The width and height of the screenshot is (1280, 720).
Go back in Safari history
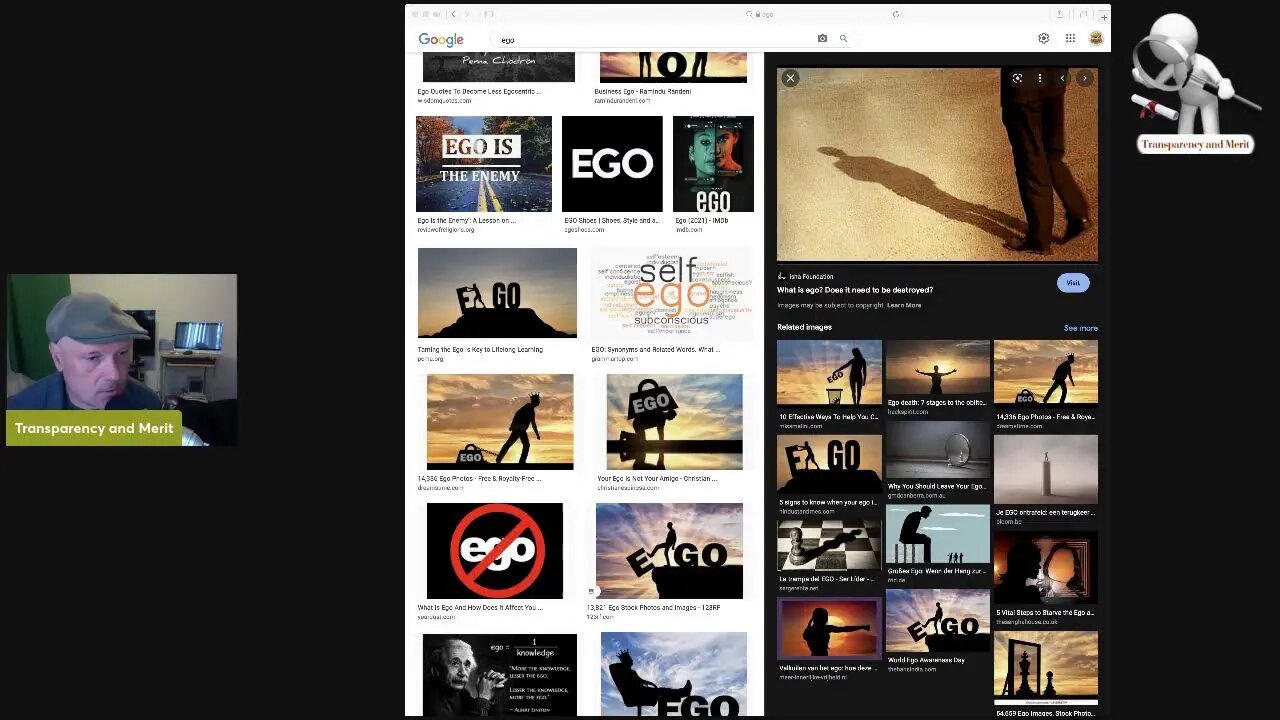453,14
